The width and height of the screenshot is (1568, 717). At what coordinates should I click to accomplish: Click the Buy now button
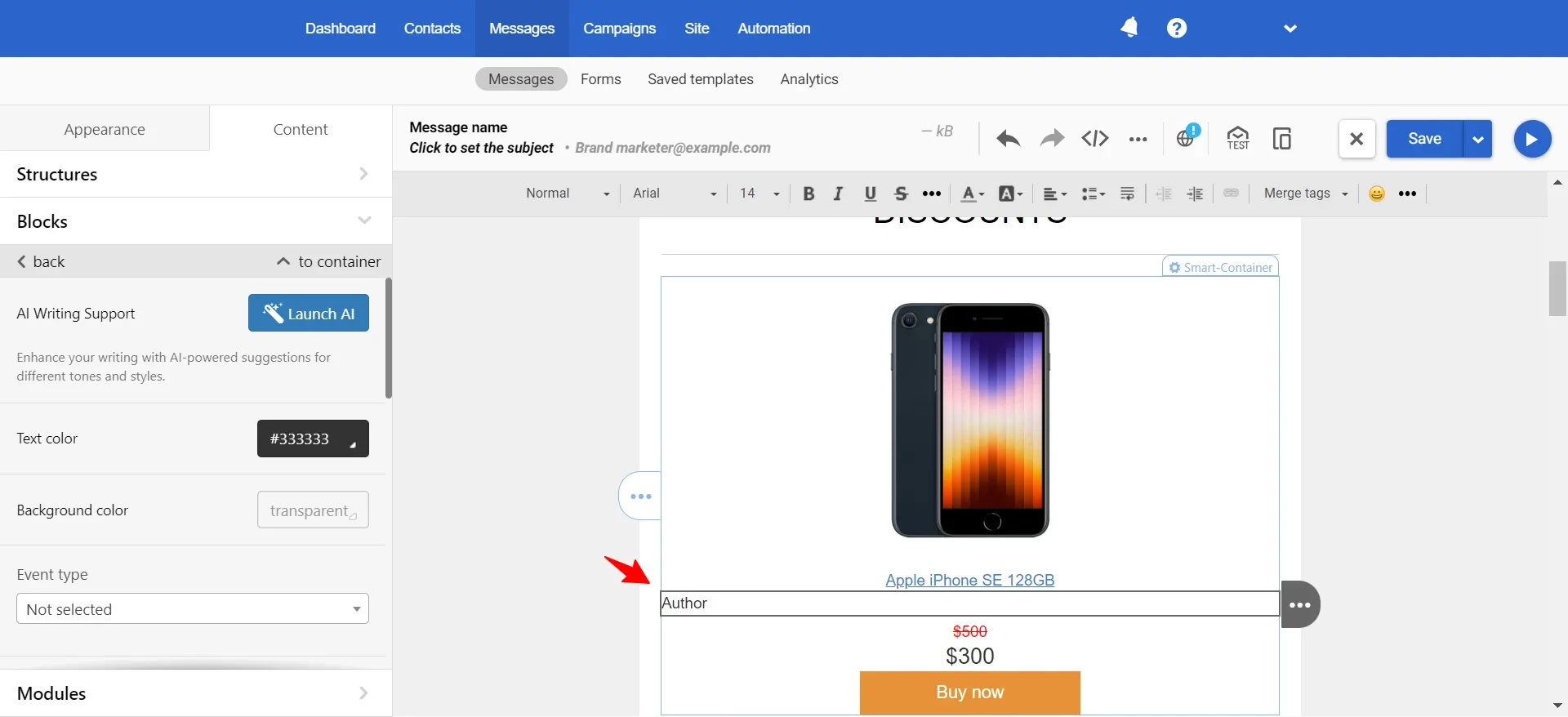click(x=969, y=693)
